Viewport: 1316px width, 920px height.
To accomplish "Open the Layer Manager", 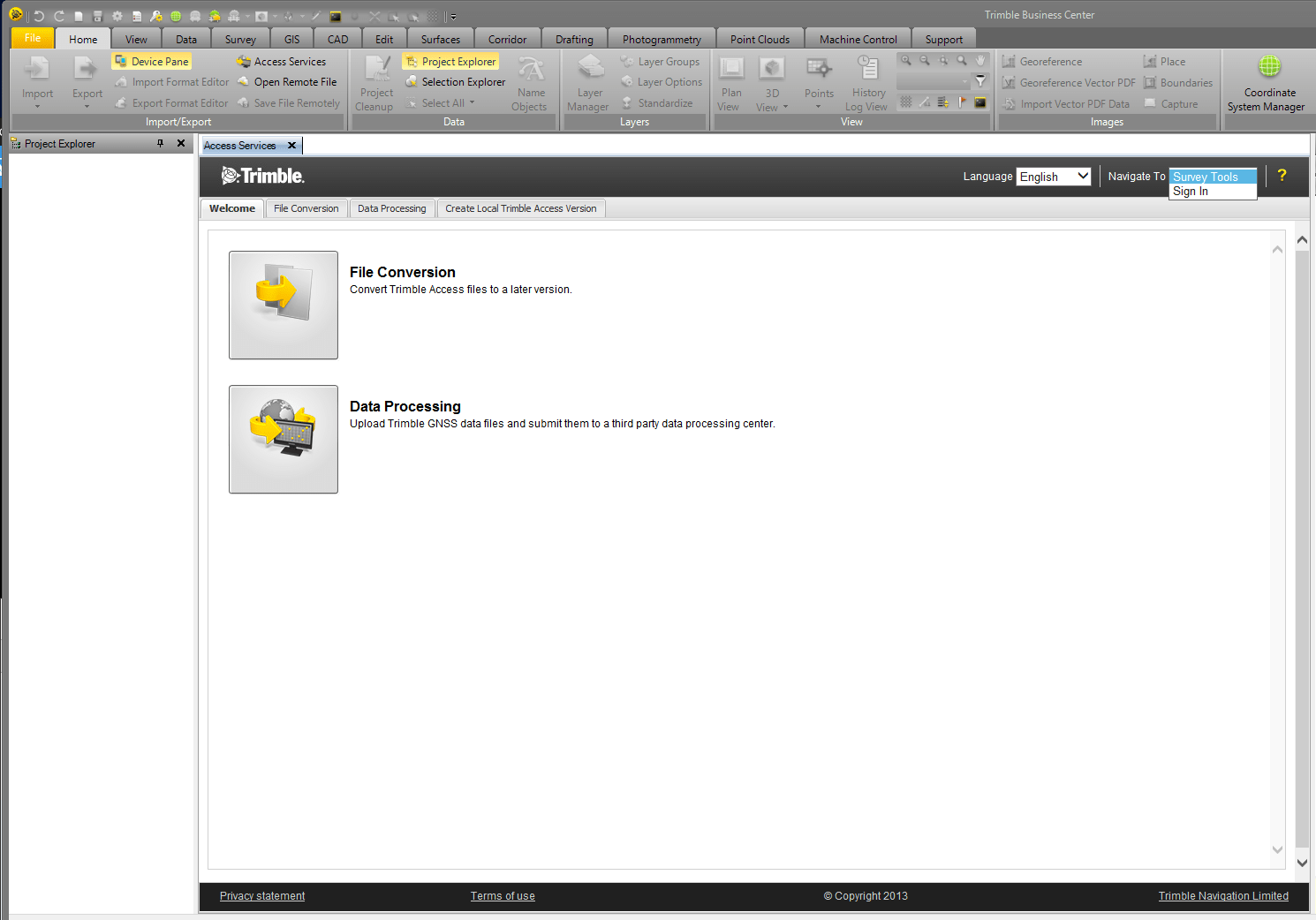I will point(589,84).
